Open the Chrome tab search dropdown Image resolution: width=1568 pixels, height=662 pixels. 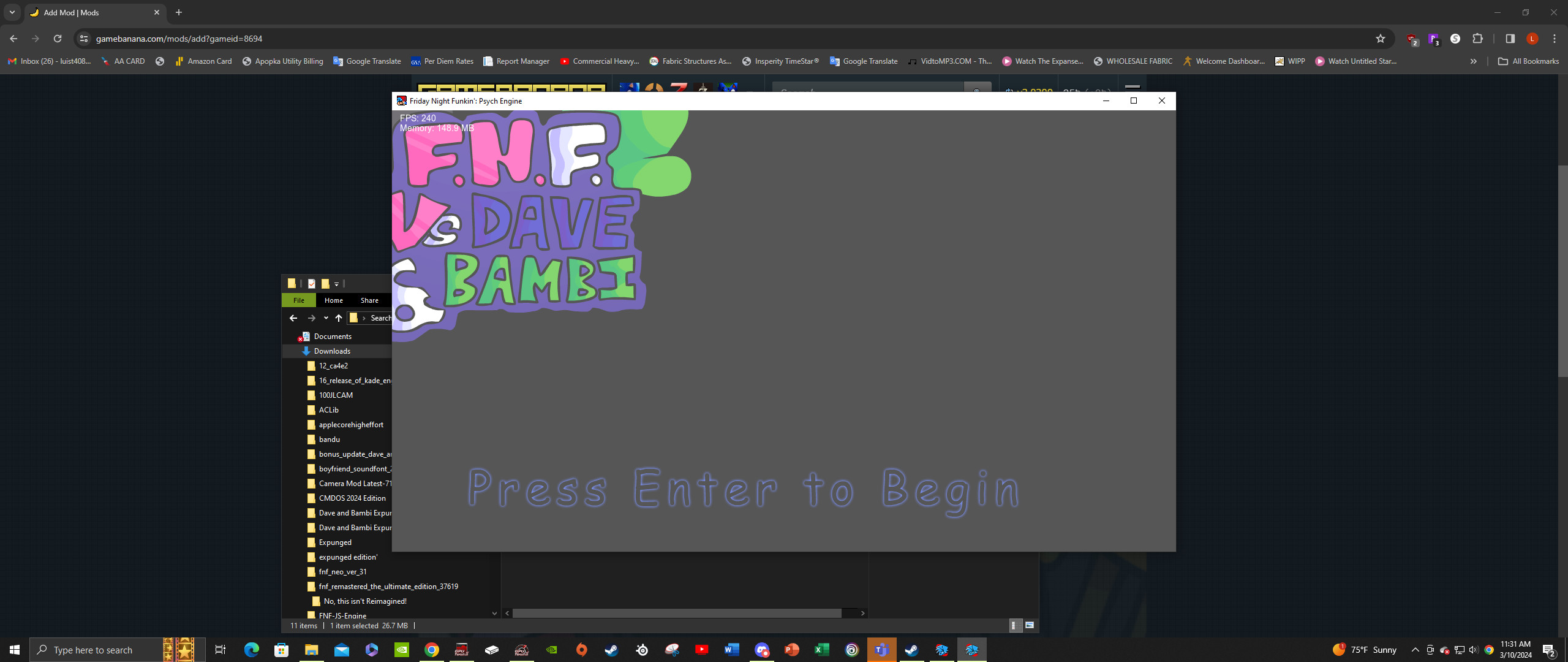(12, 12)
